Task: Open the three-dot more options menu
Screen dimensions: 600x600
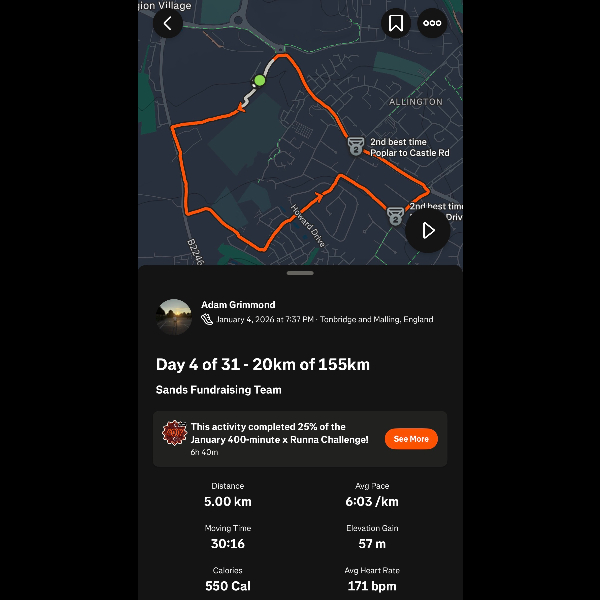Action: [x=432, y=23]
